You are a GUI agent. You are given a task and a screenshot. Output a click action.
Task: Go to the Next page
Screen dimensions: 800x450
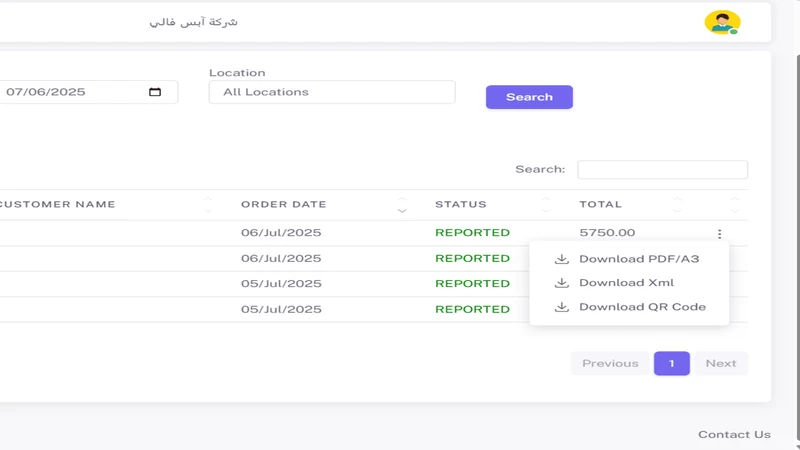point(721,363)
